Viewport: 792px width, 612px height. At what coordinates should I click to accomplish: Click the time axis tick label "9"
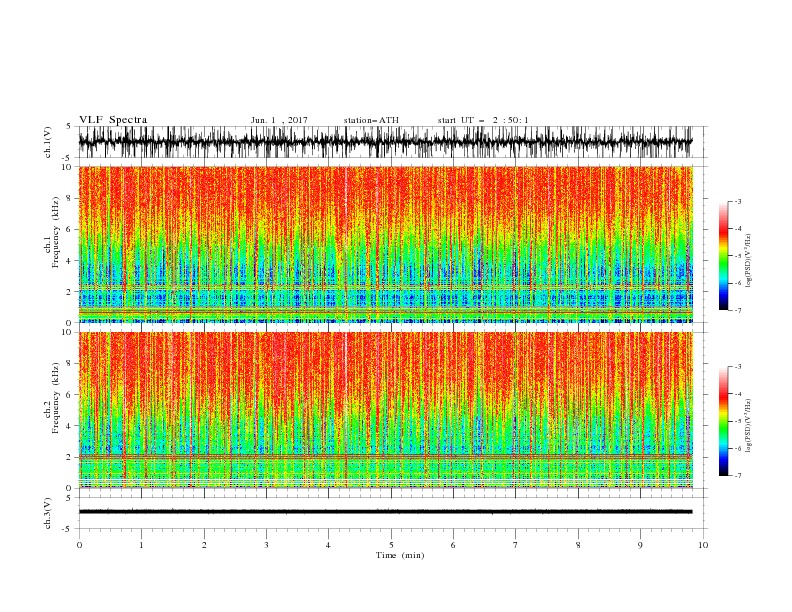640,545
